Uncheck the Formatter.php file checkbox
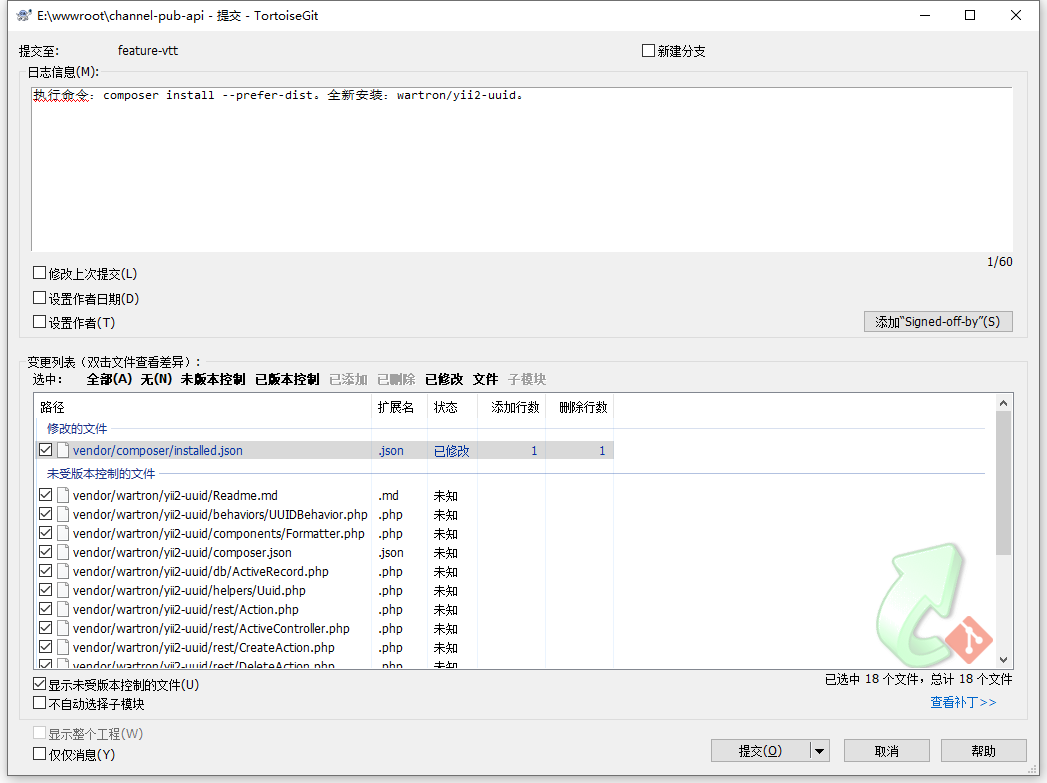Screen dimensions: 1047x783 (x=45, y=533)
